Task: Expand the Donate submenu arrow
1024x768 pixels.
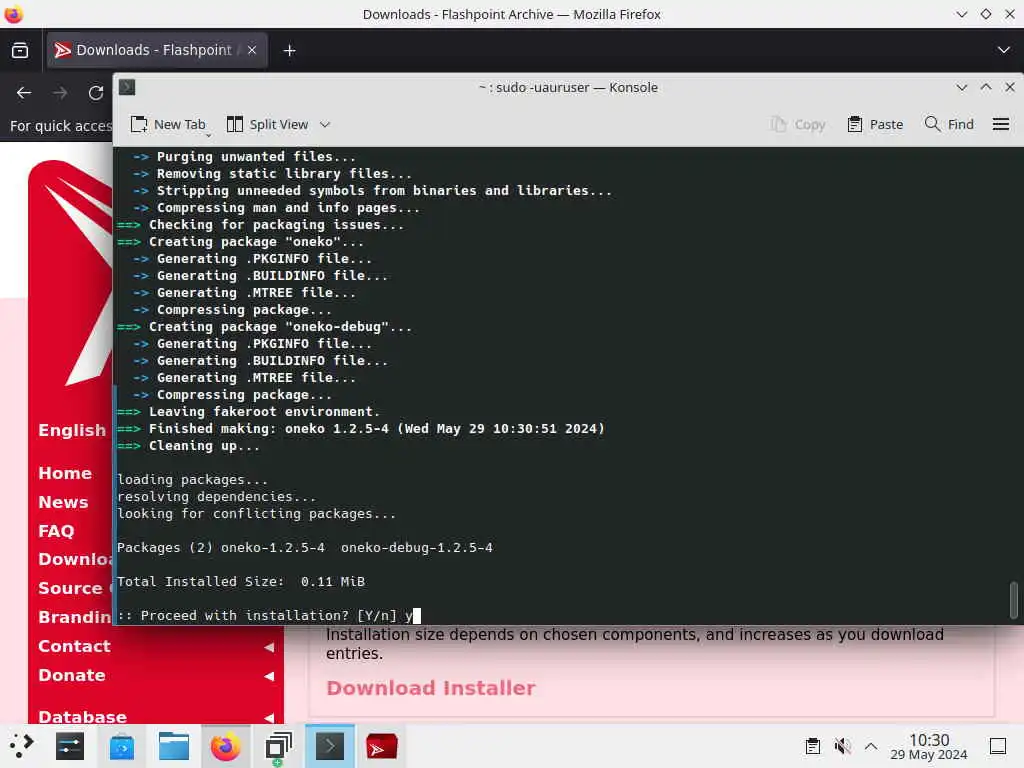Action: click(x=269, y=676)
